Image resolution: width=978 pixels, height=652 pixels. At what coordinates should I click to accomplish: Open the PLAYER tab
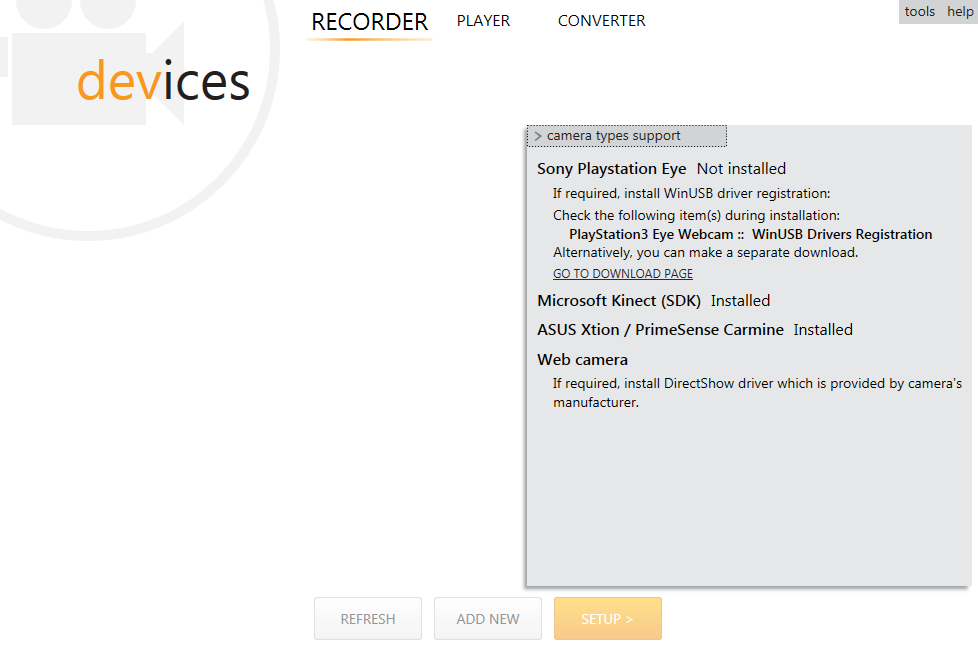point(483,21)
